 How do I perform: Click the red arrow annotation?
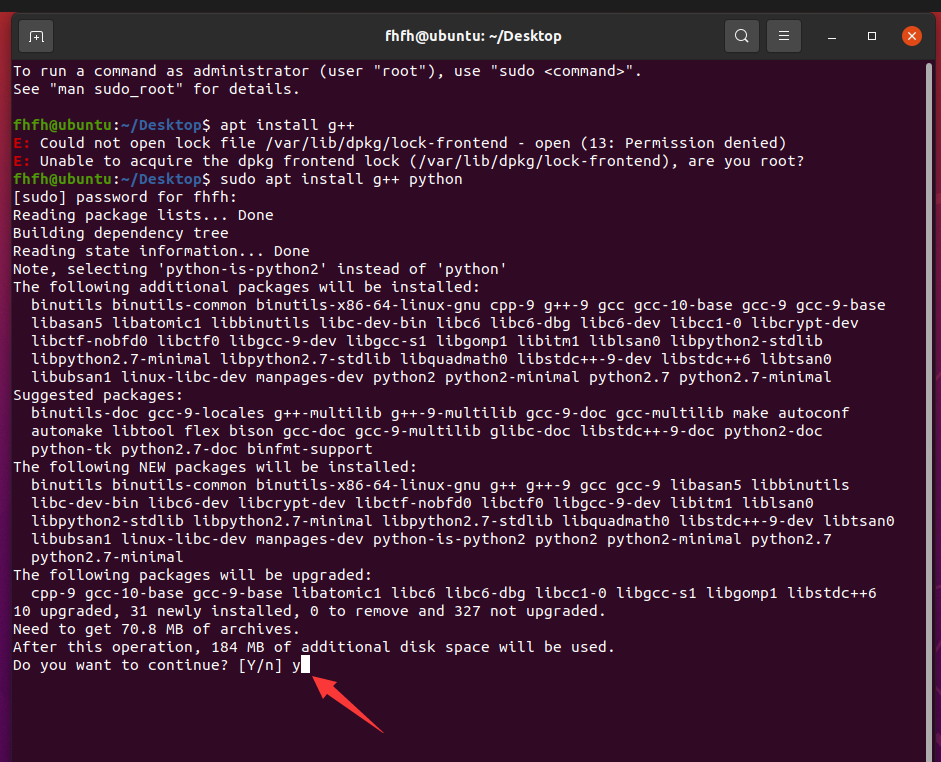tap(348, 704)
